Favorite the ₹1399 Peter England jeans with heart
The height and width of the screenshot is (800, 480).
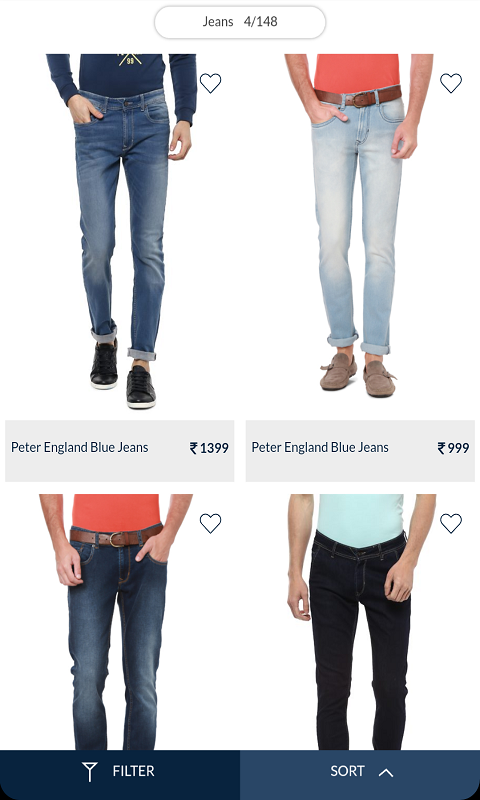(x=210, y=83)
